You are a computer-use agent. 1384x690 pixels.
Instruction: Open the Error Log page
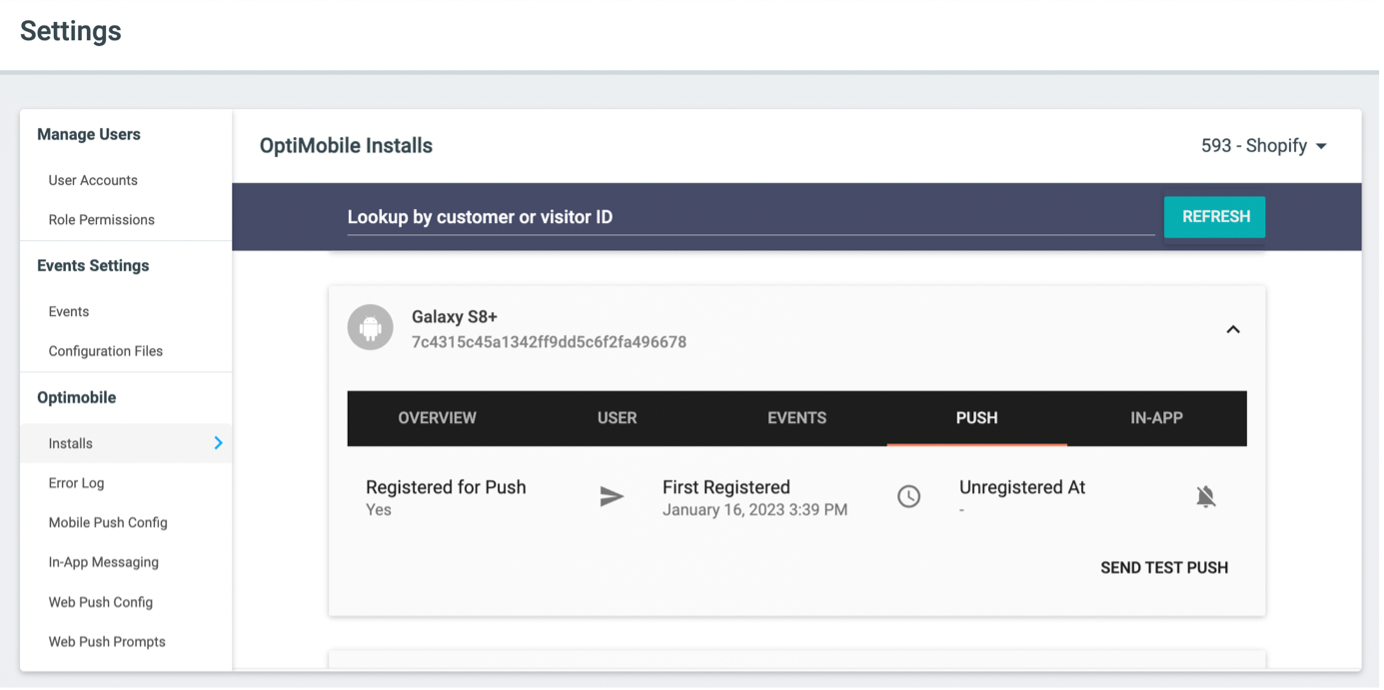coord(76,483)
